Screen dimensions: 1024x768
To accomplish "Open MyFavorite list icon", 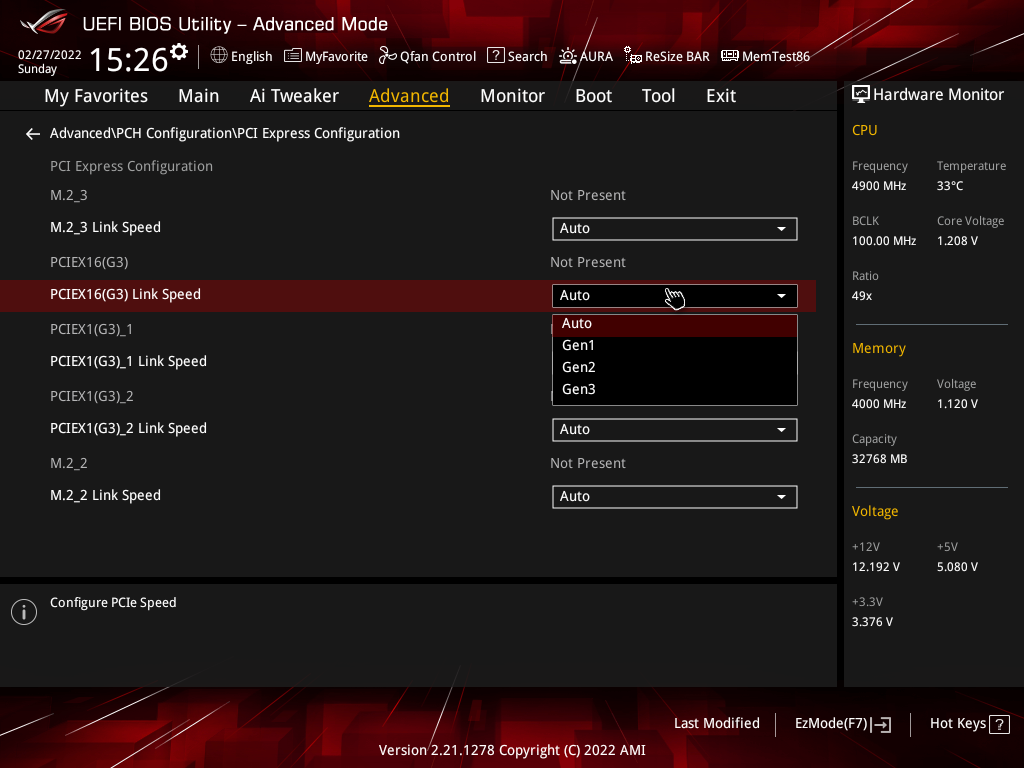I will click(x=293, y=56).
